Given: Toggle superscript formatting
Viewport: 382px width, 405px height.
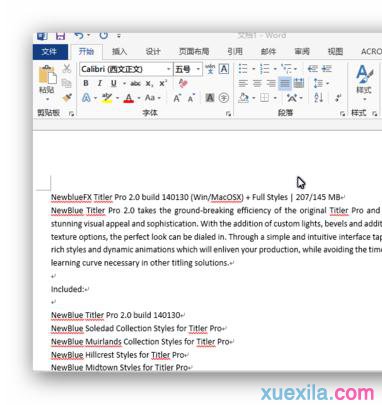Looking at the screenshot, I should click(x=163, y=83).
